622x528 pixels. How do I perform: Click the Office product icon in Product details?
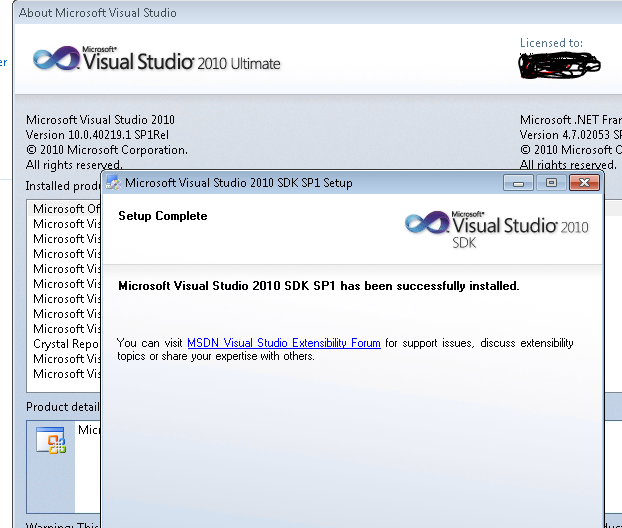(x=50, y=441)
